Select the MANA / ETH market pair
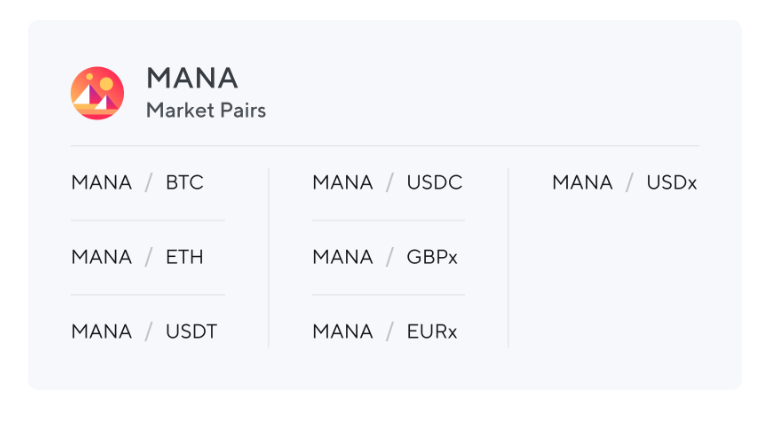774x425 pixels. coord(137,257)
